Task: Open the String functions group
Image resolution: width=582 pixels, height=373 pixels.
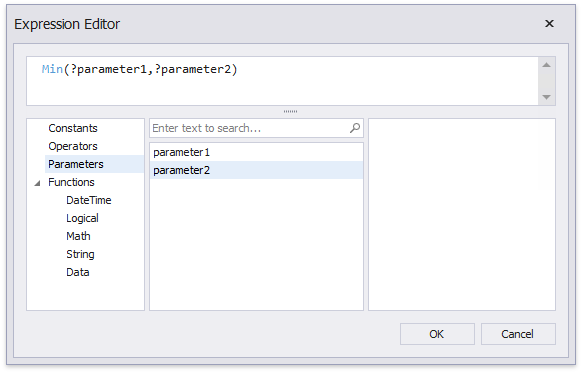Action: (x=80, y=254)
